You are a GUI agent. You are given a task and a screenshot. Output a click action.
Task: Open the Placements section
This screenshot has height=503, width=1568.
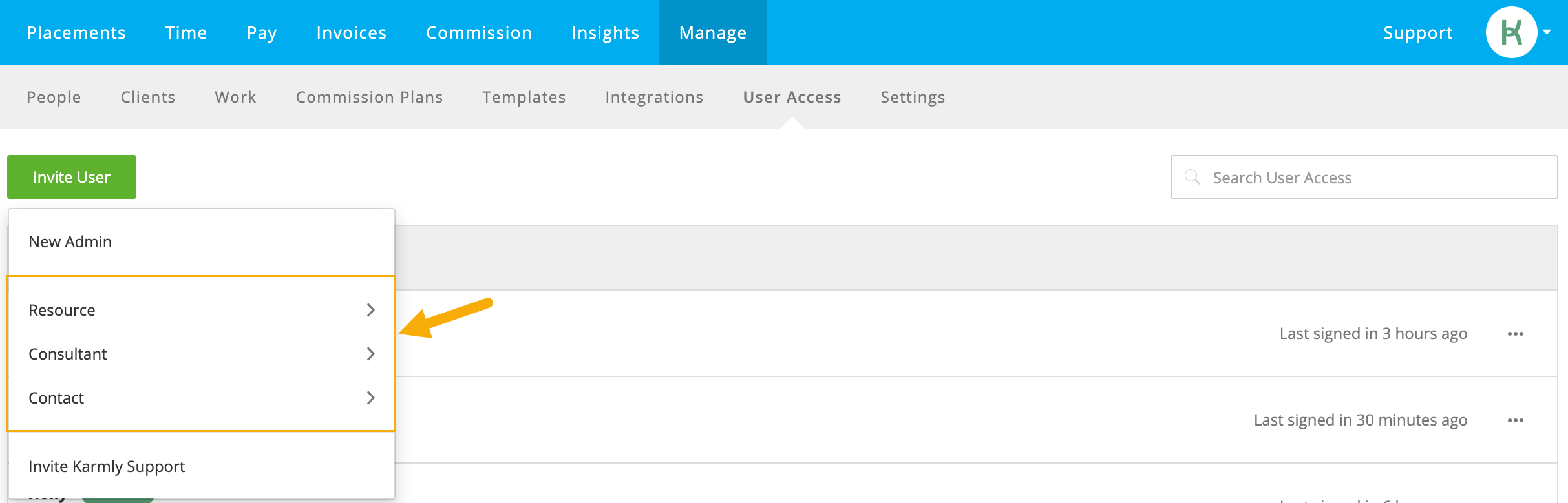76,32
